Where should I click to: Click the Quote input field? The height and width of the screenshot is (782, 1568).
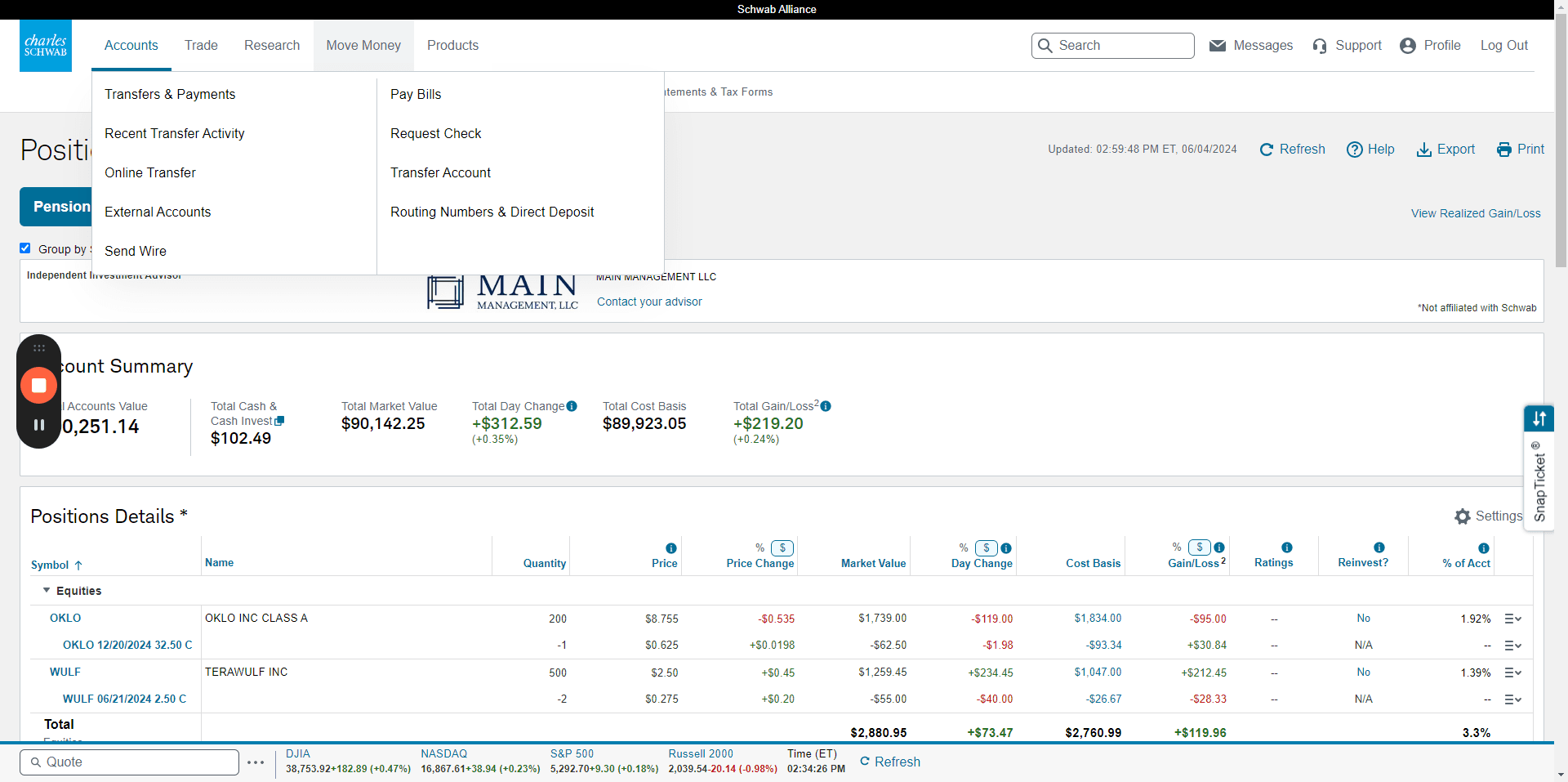coord(130,762)
